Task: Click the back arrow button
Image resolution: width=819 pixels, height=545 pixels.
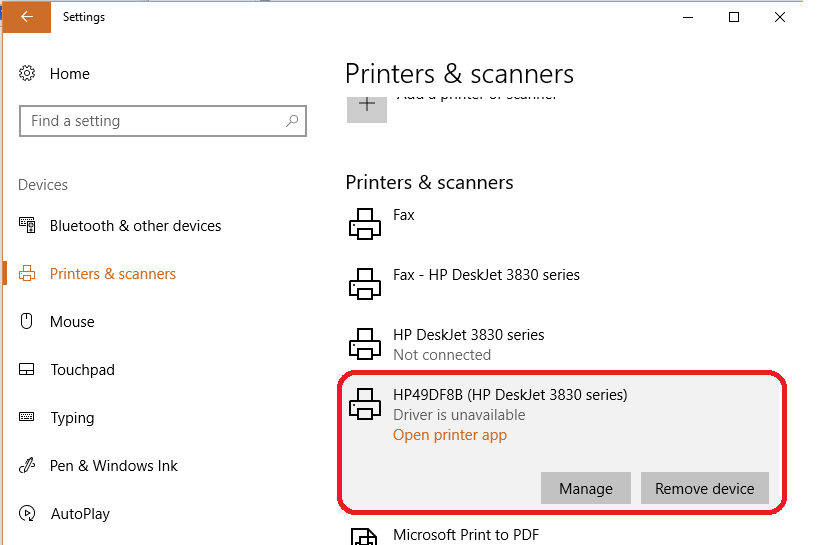Action: pyautogui.click(x=25, y=17)
